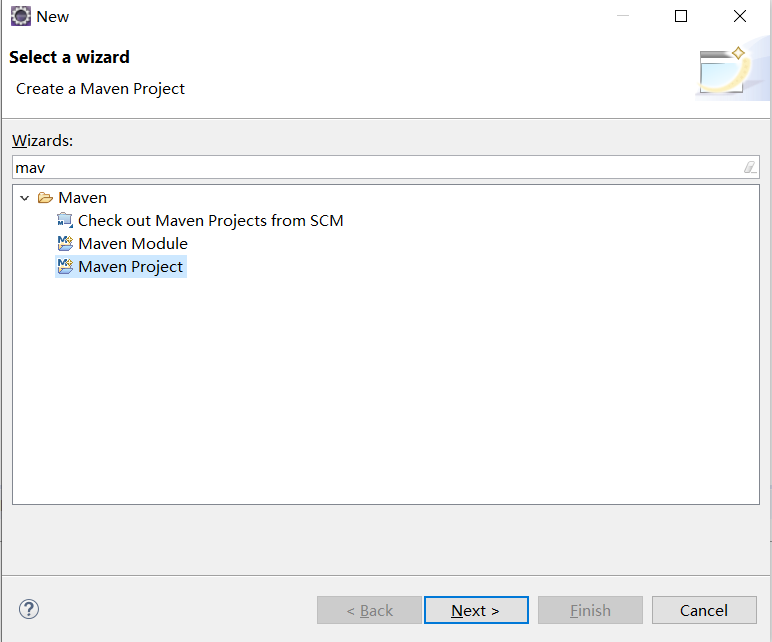Select the Maven folder icon
The height and width of the screenshot is (642, 772).
coord(45,198)
